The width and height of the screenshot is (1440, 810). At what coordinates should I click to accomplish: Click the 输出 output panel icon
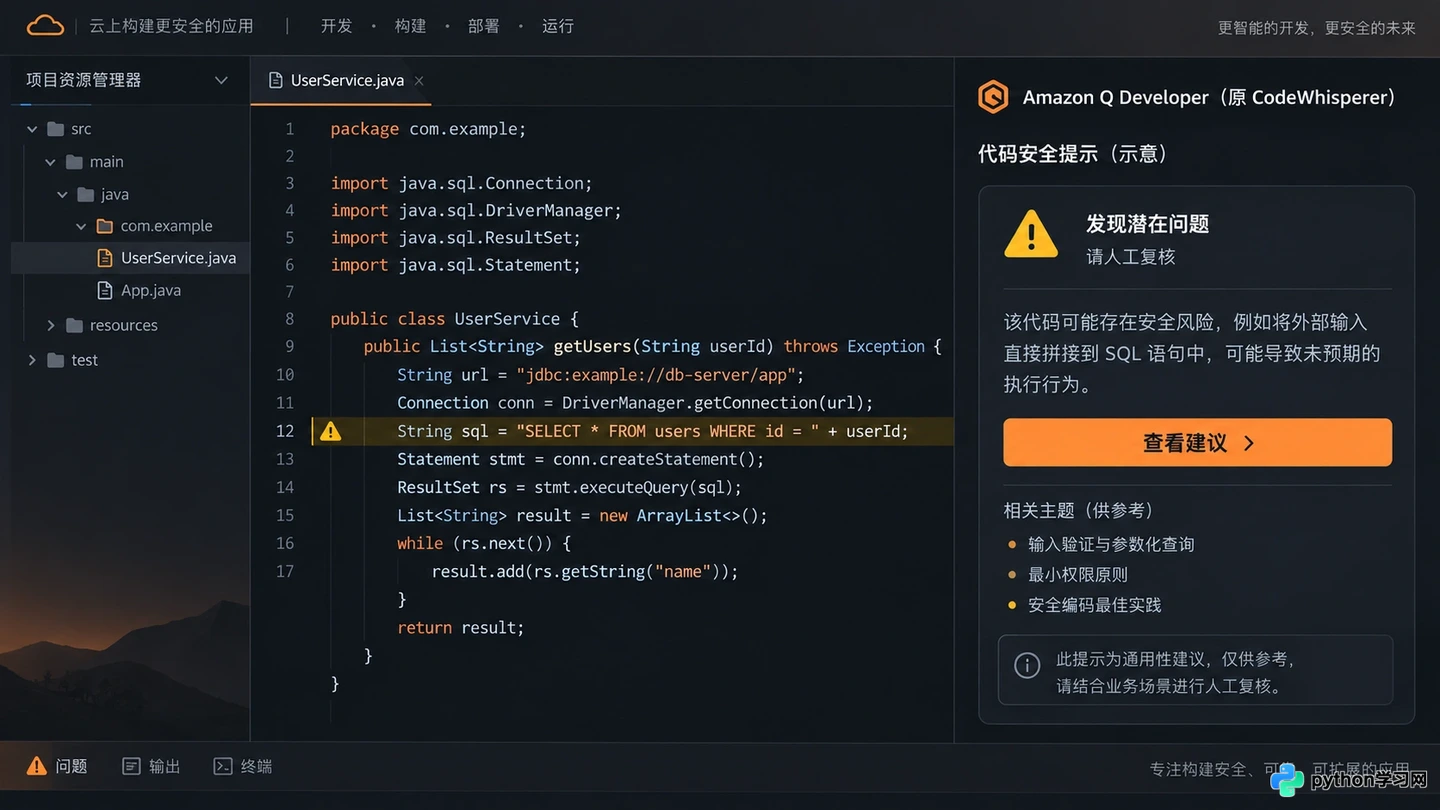pyautogui.click(x=131, y=766)
